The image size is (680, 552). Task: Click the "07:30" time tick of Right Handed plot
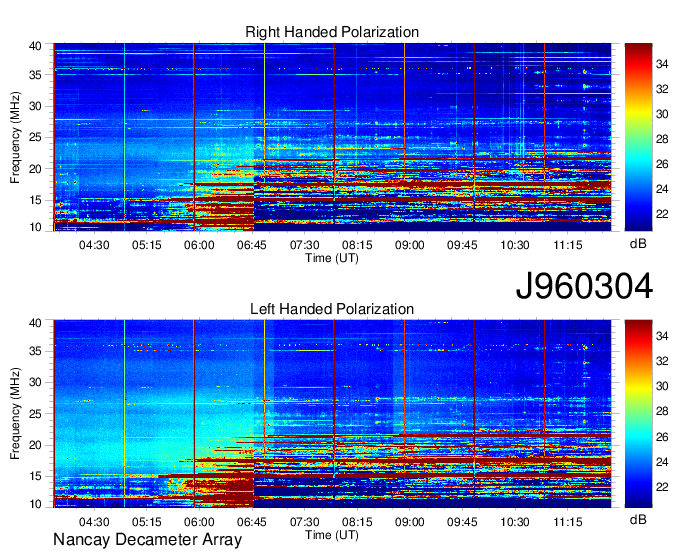(x=304, y=245)
